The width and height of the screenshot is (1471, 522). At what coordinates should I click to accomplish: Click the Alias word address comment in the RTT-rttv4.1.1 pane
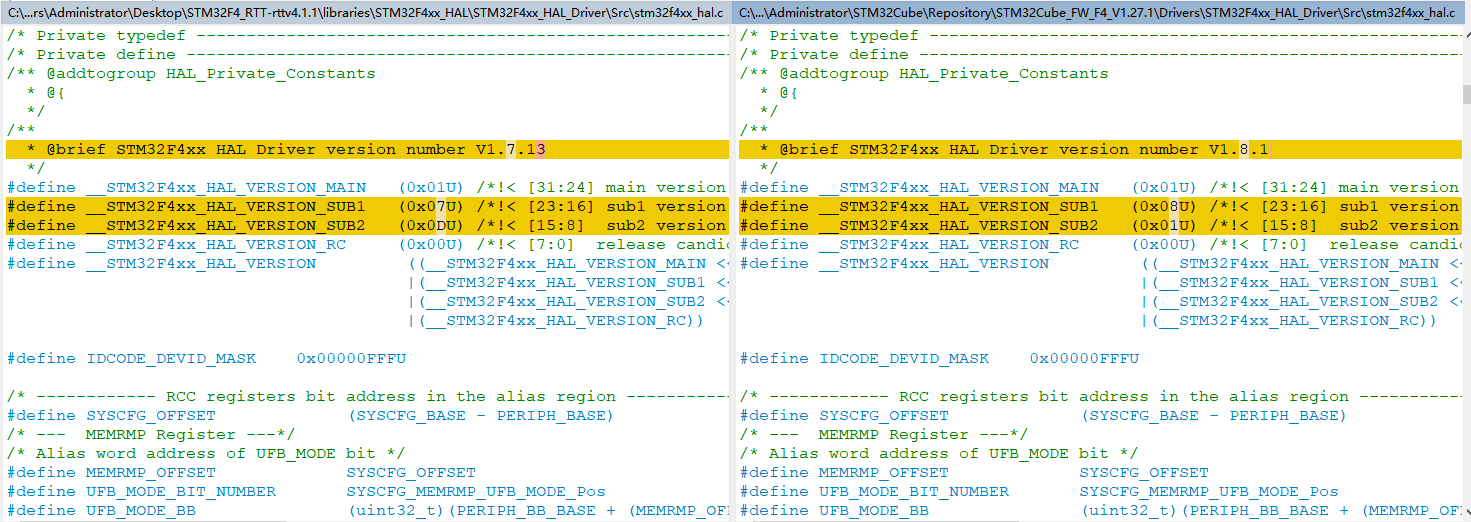206,454
